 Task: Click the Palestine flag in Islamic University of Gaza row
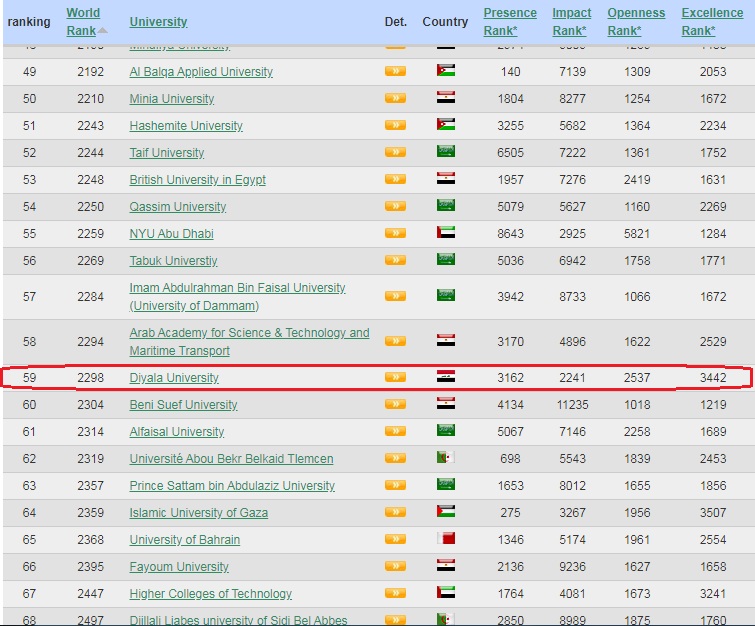pos(446,511)
